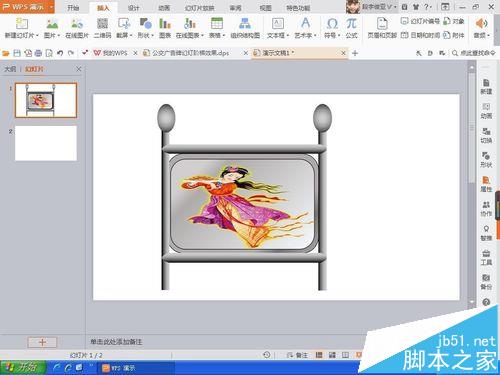
Task: Select slide 1 thumbnail
Action: [x=46, y=100]
